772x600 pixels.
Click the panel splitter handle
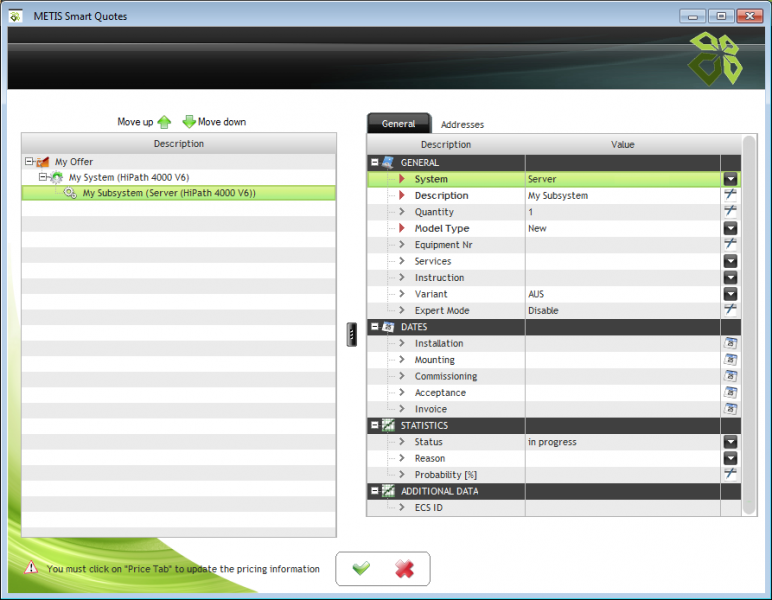click(x=352, y=335)
